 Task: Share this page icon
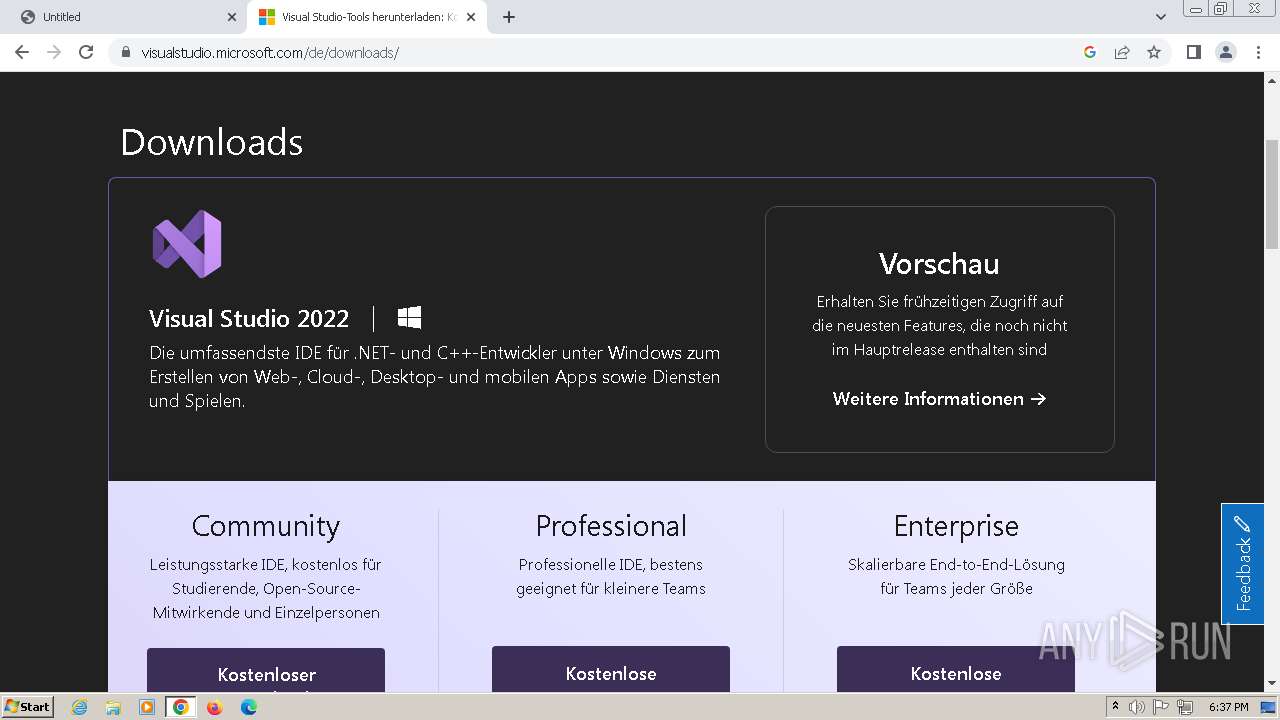coord(1122,52)
